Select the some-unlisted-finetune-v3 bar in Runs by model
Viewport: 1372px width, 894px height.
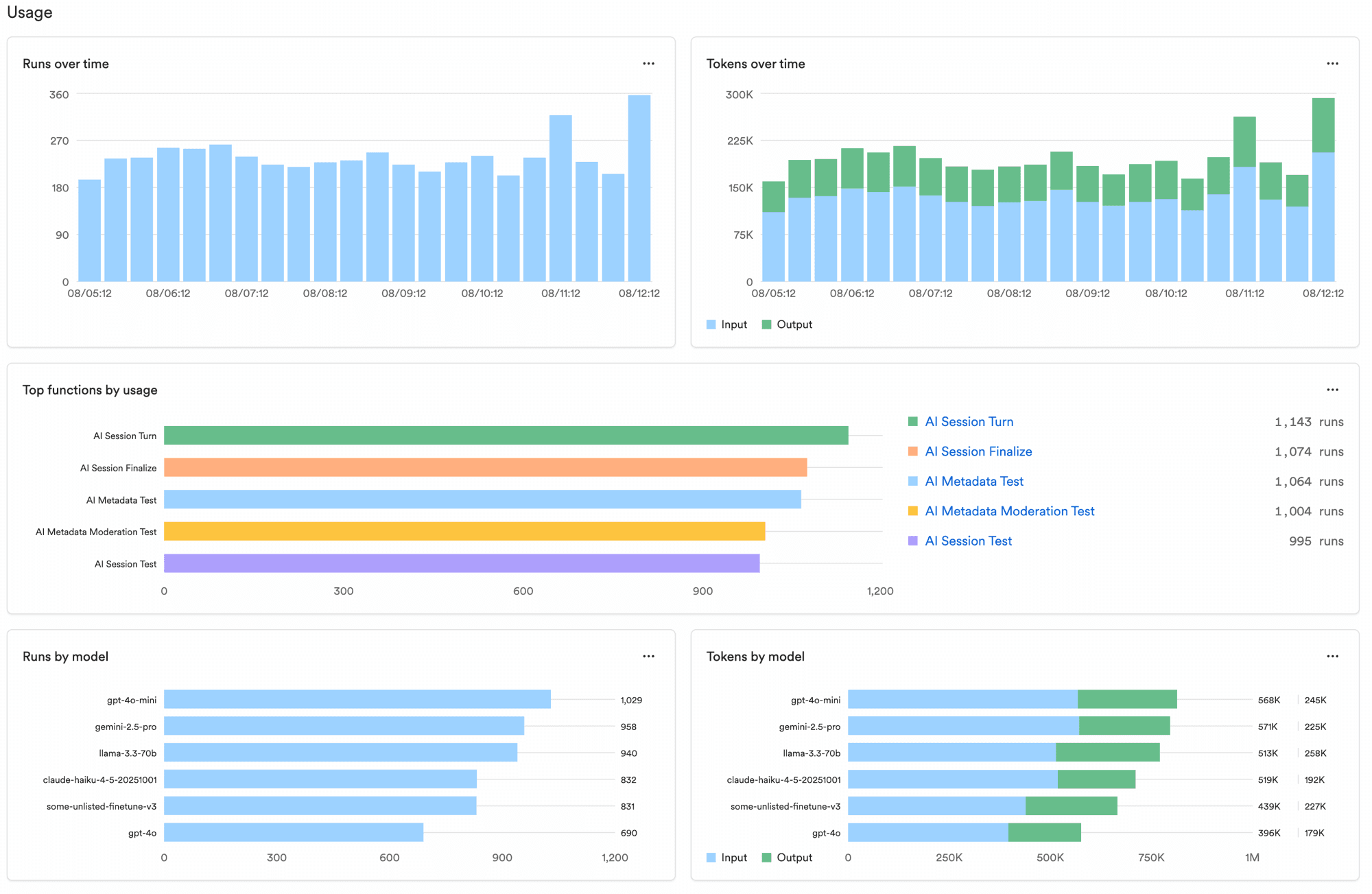click(320, 806)
